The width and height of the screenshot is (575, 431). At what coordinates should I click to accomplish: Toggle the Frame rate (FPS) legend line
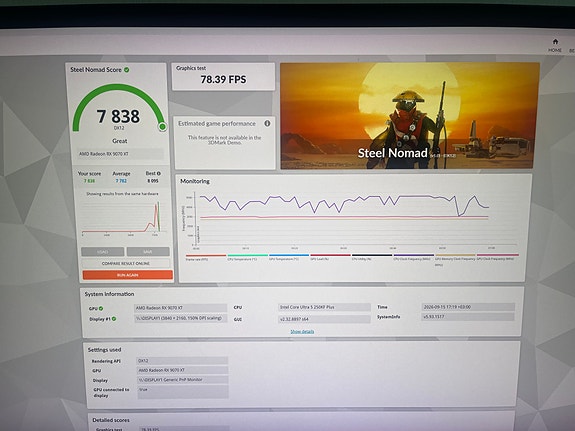(206, 257)
